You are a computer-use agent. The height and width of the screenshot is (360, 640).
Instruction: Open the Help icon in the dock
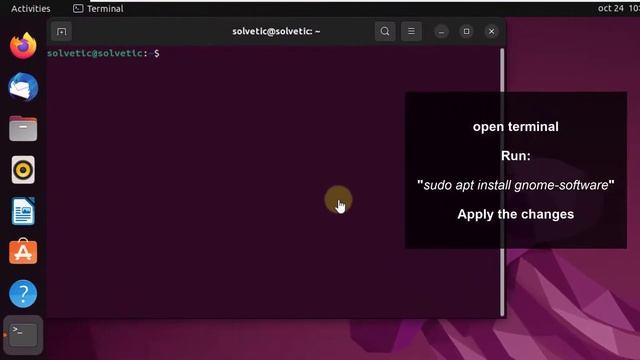click(x=23, y=293)
